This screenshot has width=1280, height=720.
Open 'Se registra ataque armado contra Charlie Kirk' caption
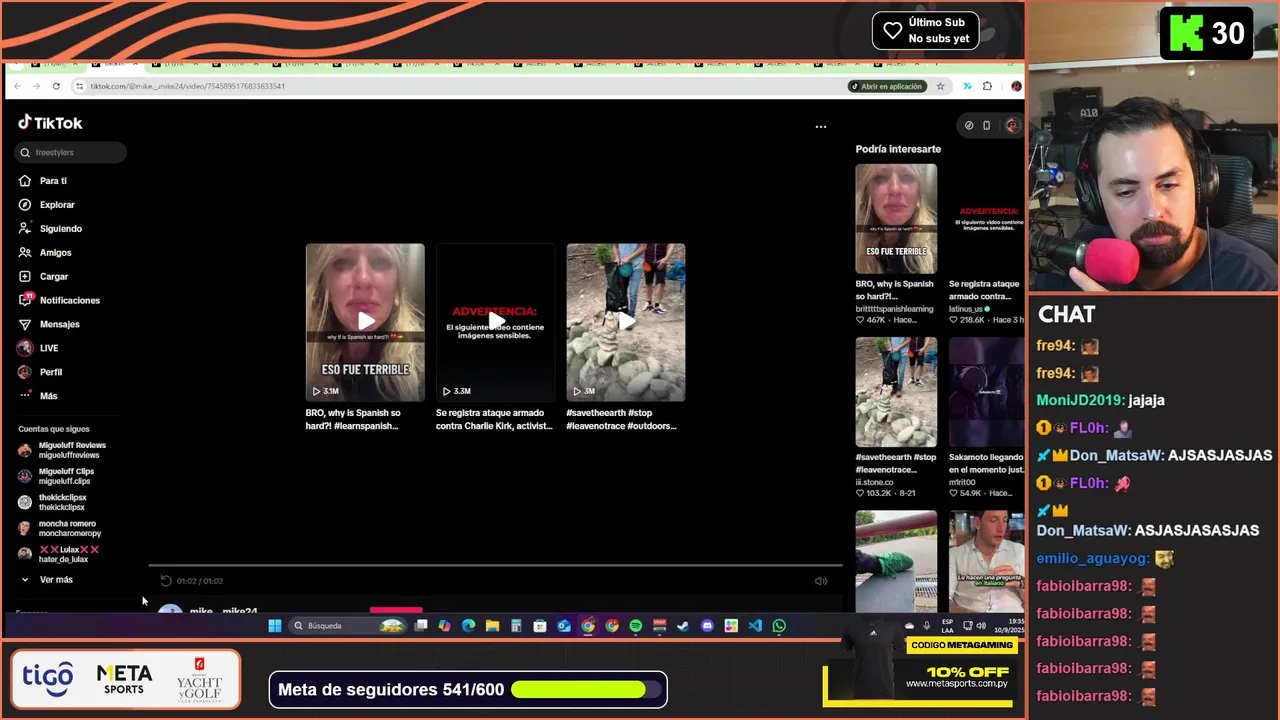(x=494, y=419)
